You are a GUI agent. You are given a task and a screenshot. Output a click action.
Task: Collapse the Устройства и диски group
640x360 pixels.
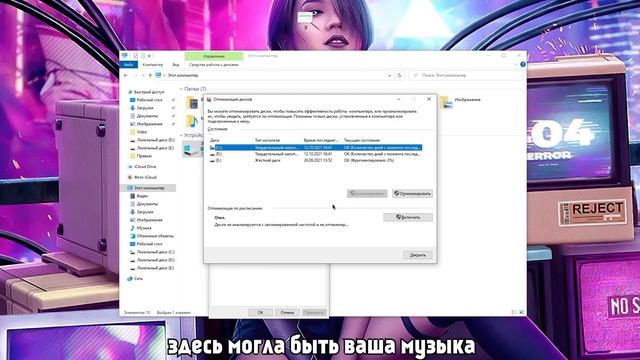click(x=181, y=135)
